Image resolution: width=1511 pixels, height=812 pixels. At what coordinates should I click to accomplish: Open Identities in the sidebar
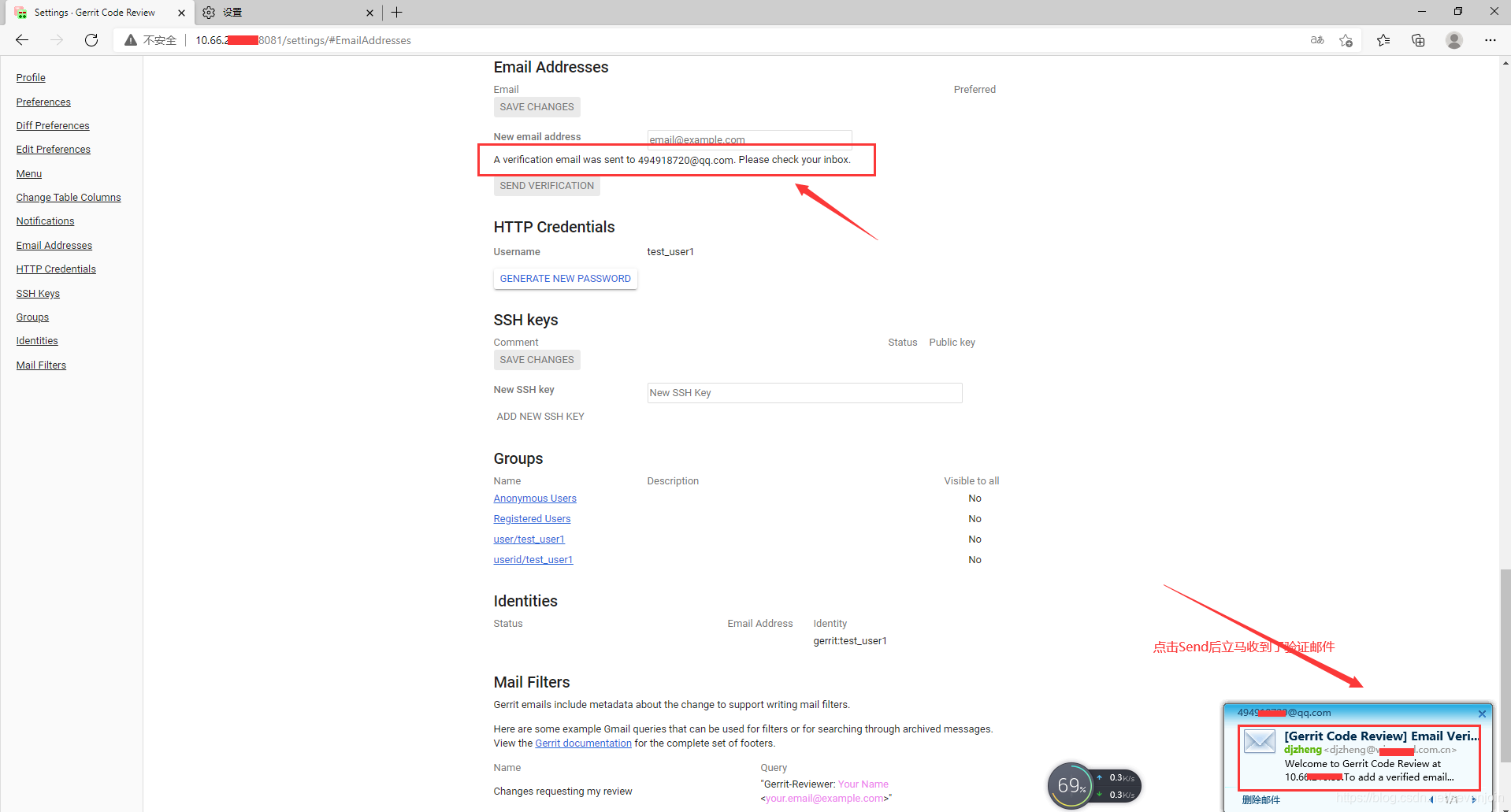pyautogui.click(x=37, y=340)
